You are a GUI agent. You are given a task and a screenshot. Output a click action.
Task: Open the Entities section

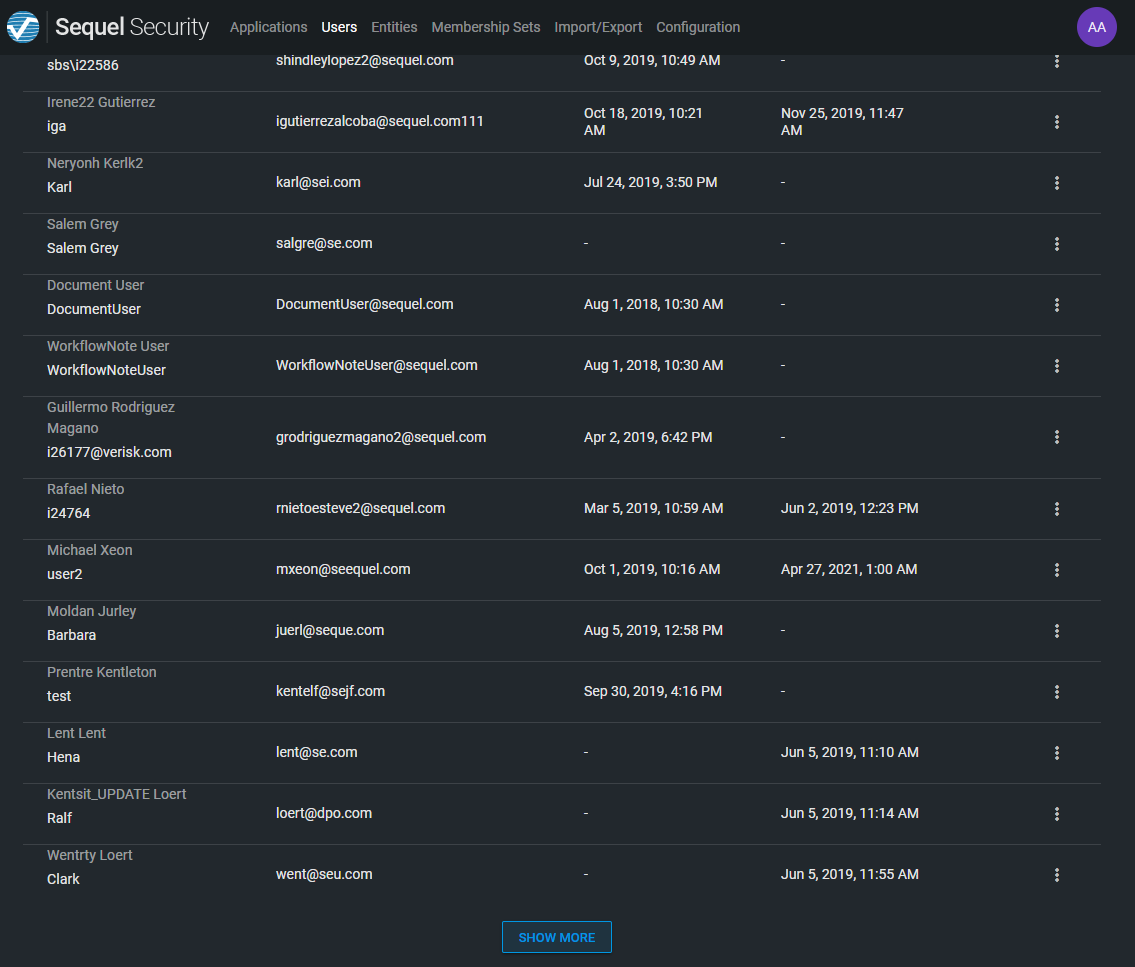coord(394,27)
